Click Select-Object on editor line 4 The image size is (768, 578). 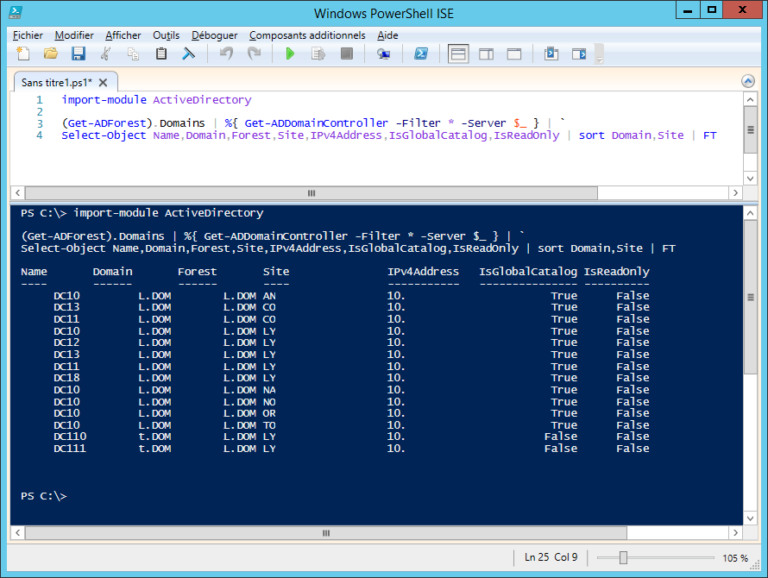point(103,135)
